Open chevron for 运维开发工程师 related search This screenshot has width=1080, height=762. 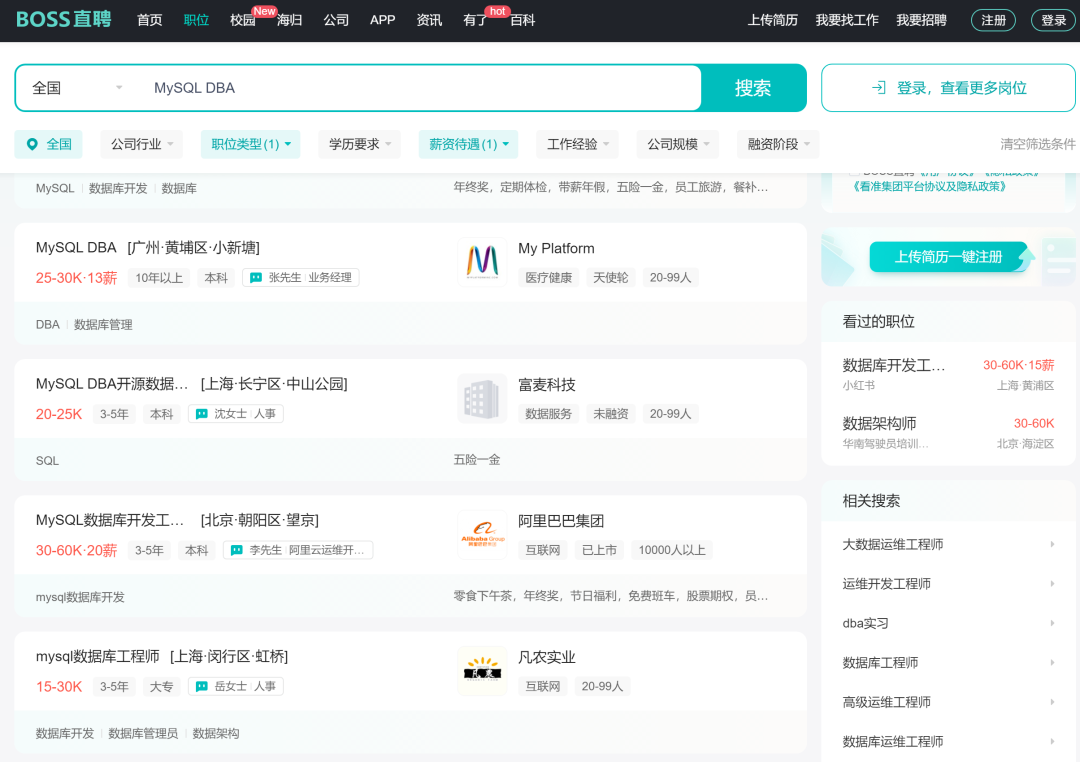1052,584
